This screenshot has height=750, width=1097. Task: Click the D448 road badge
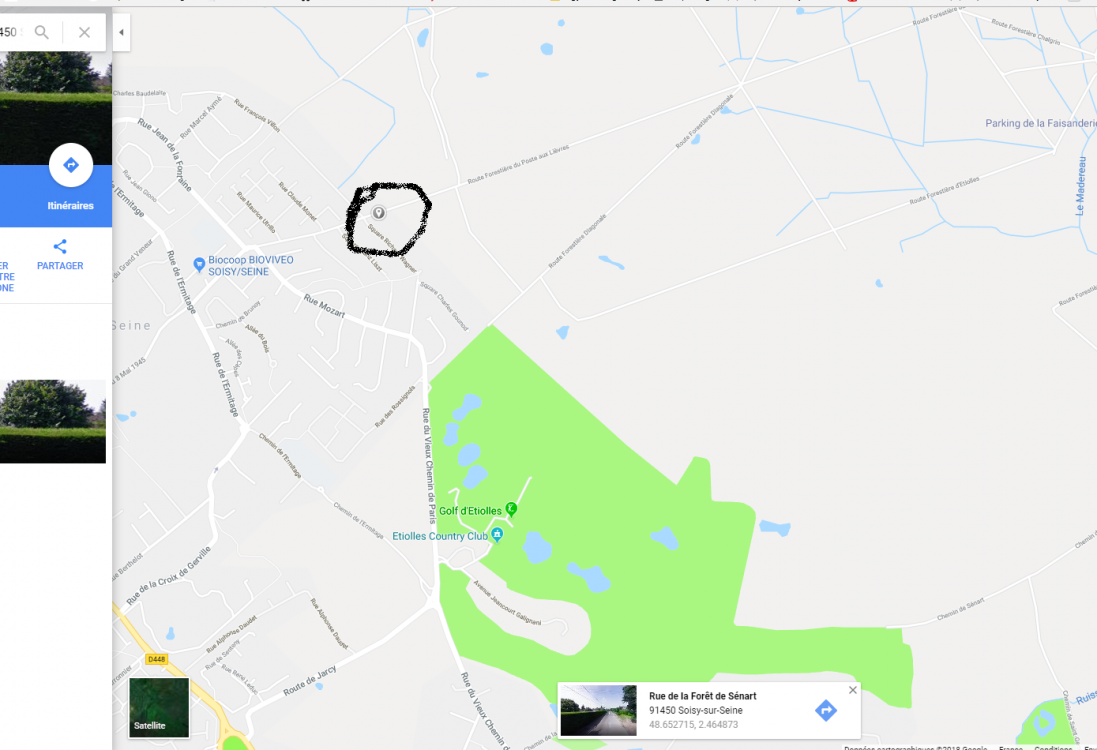(157, 659)
